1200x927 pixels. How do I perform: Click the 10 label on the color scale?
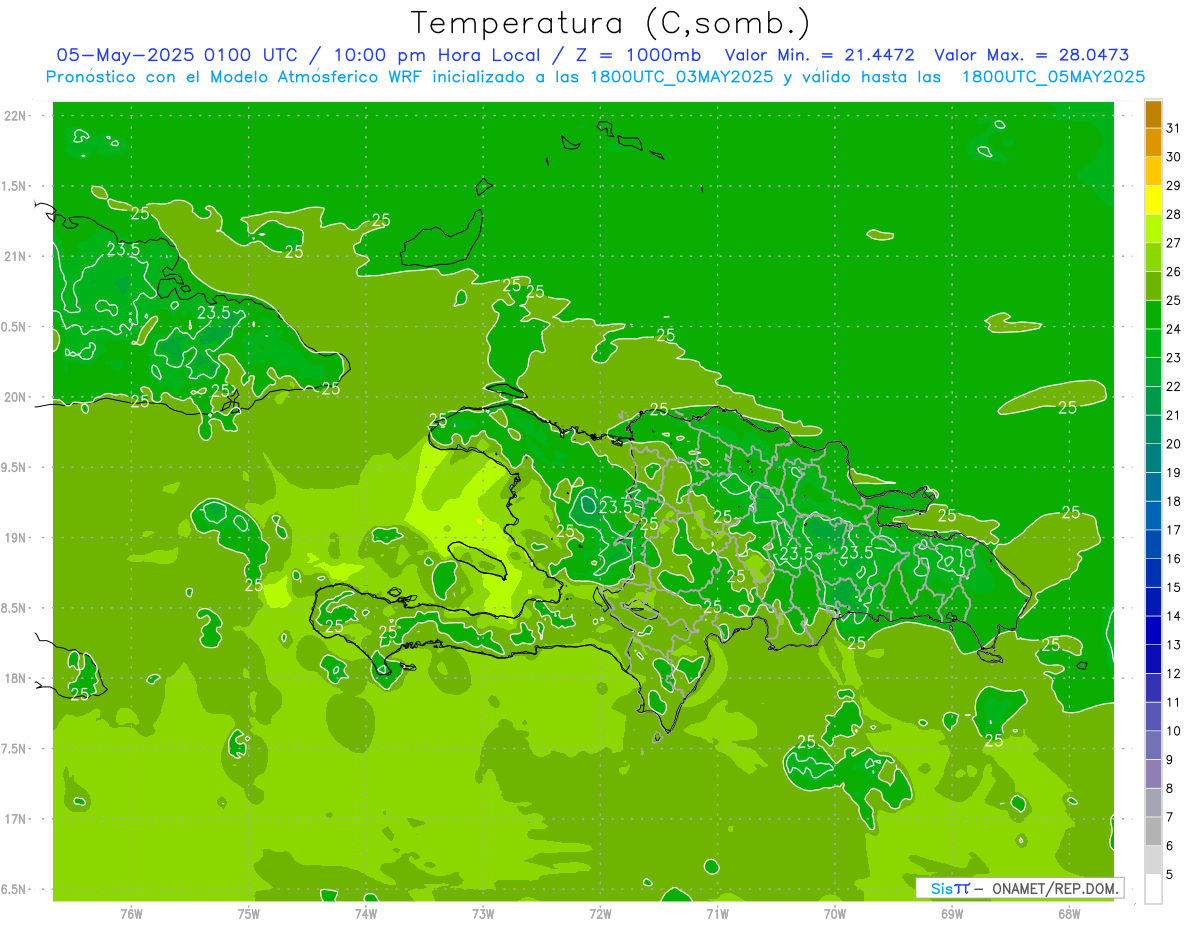(x=1173, y=731)
